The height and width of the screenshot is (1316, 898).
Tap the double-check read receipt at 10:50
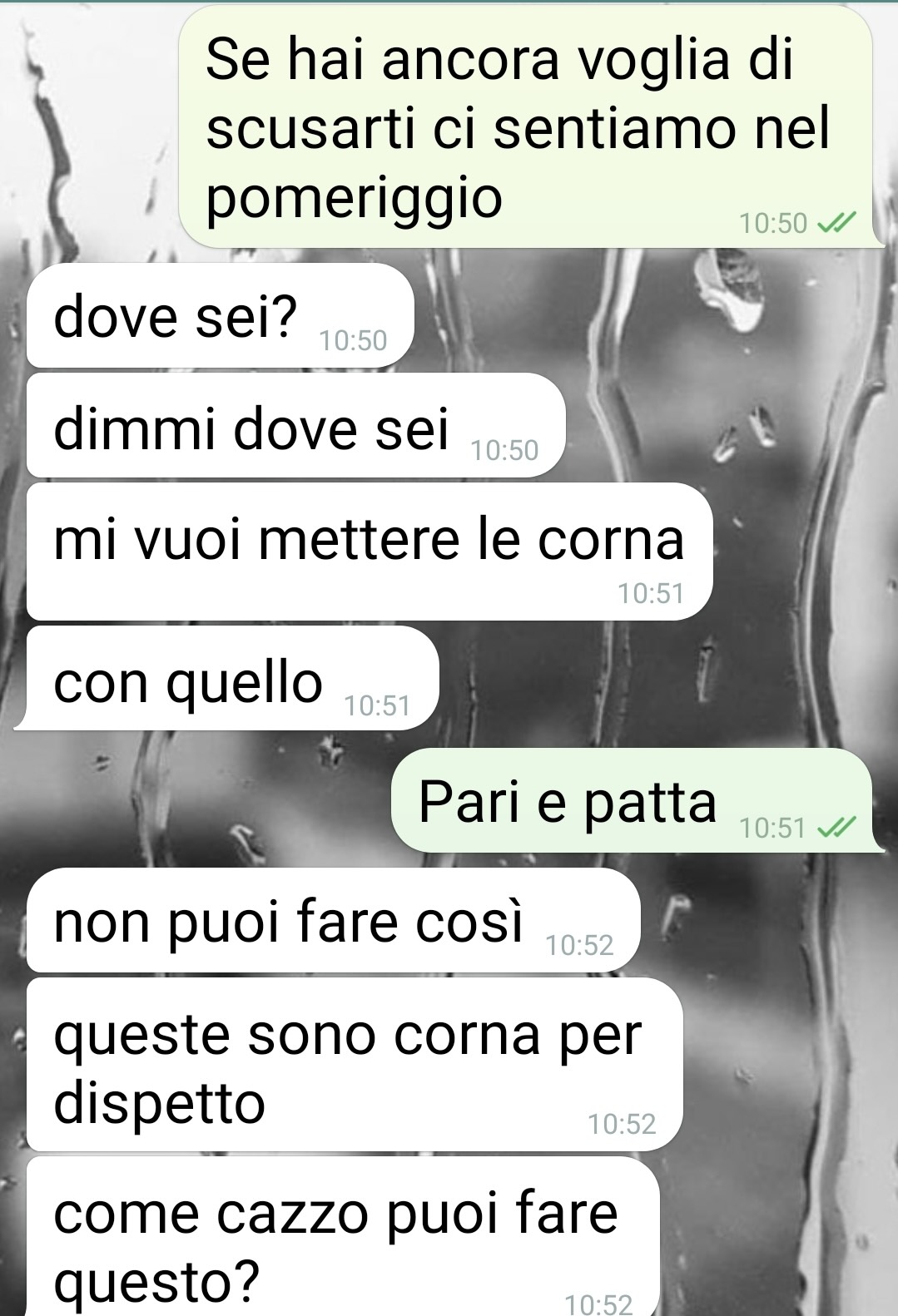(837, 222)
